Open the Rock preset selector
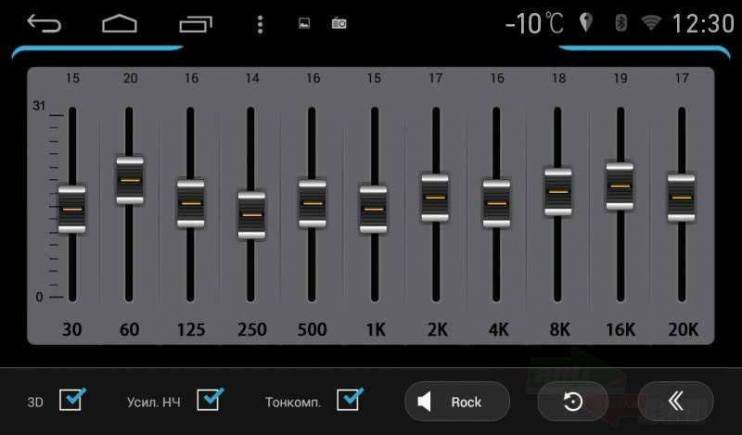Screen dimensions: 742x435 click(457, 401)
